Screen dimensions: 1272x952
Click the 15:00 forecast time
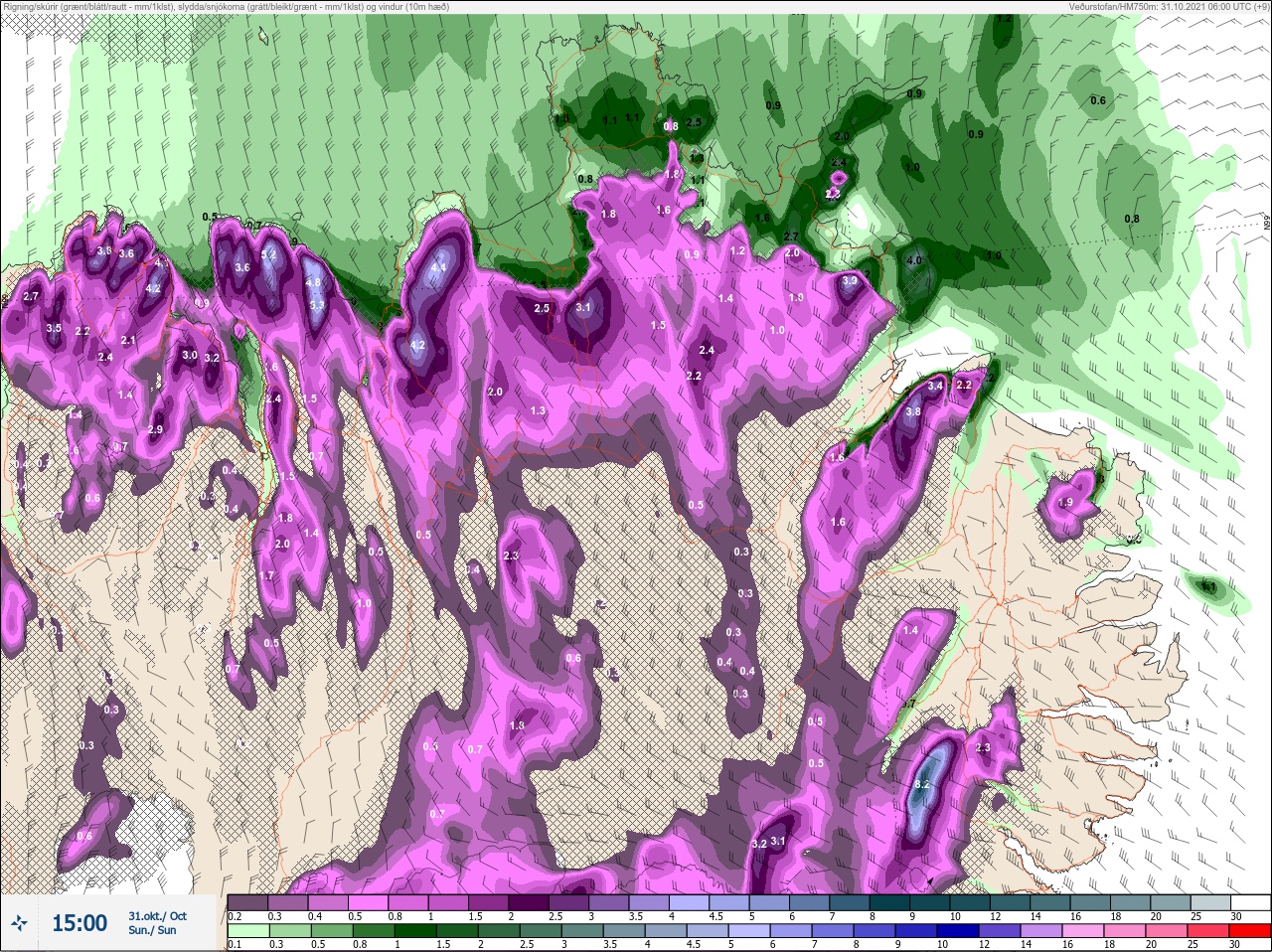(x=79, y=923)
